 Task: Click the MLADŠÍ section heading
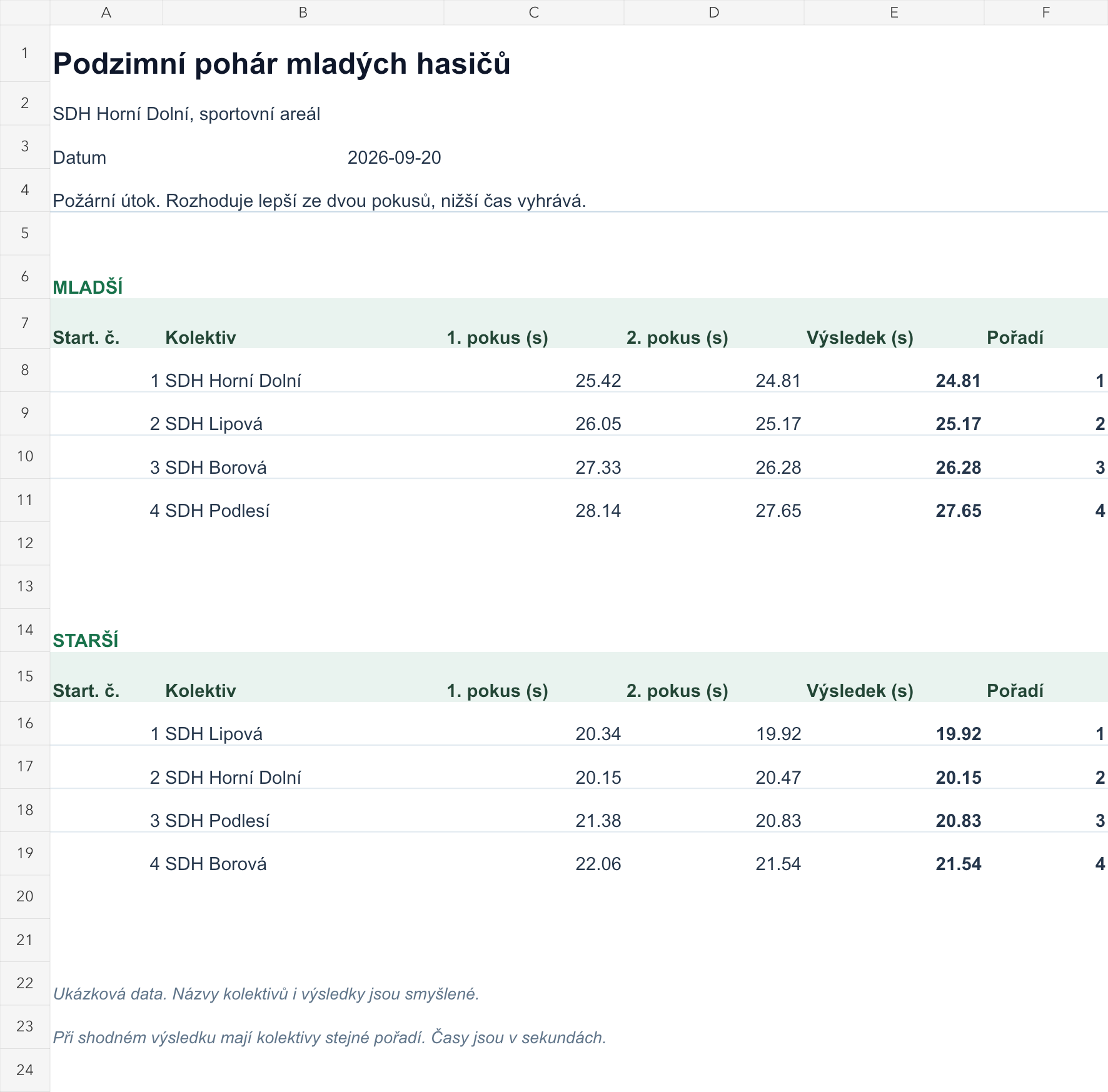(88, 288)
